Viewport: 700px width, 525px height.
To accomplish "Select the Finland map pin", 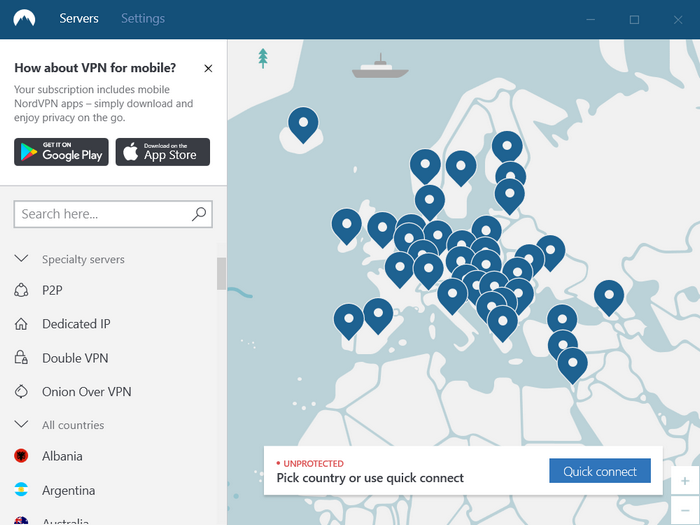I will (x=507, y=147).
